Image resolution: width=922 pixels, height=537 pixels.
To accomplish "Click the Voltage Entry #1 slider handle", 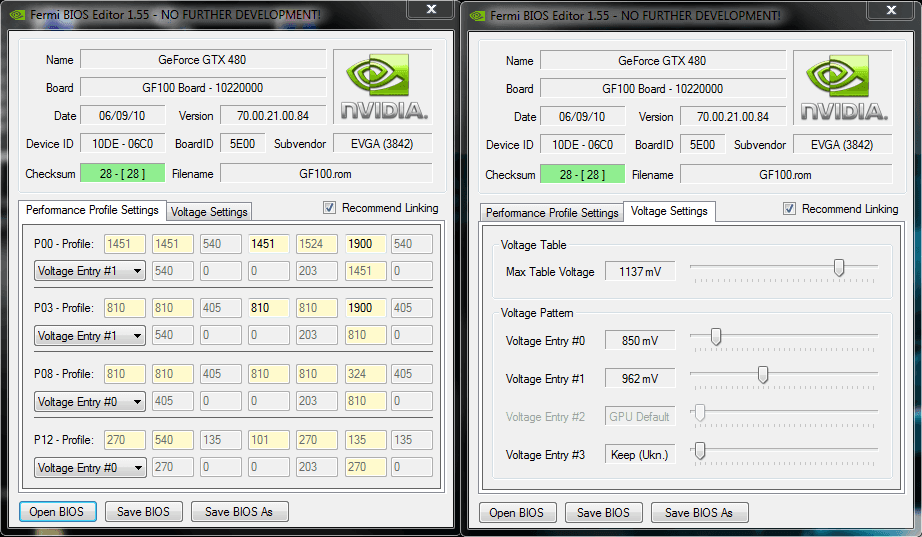I will click(x=763, y=375).
